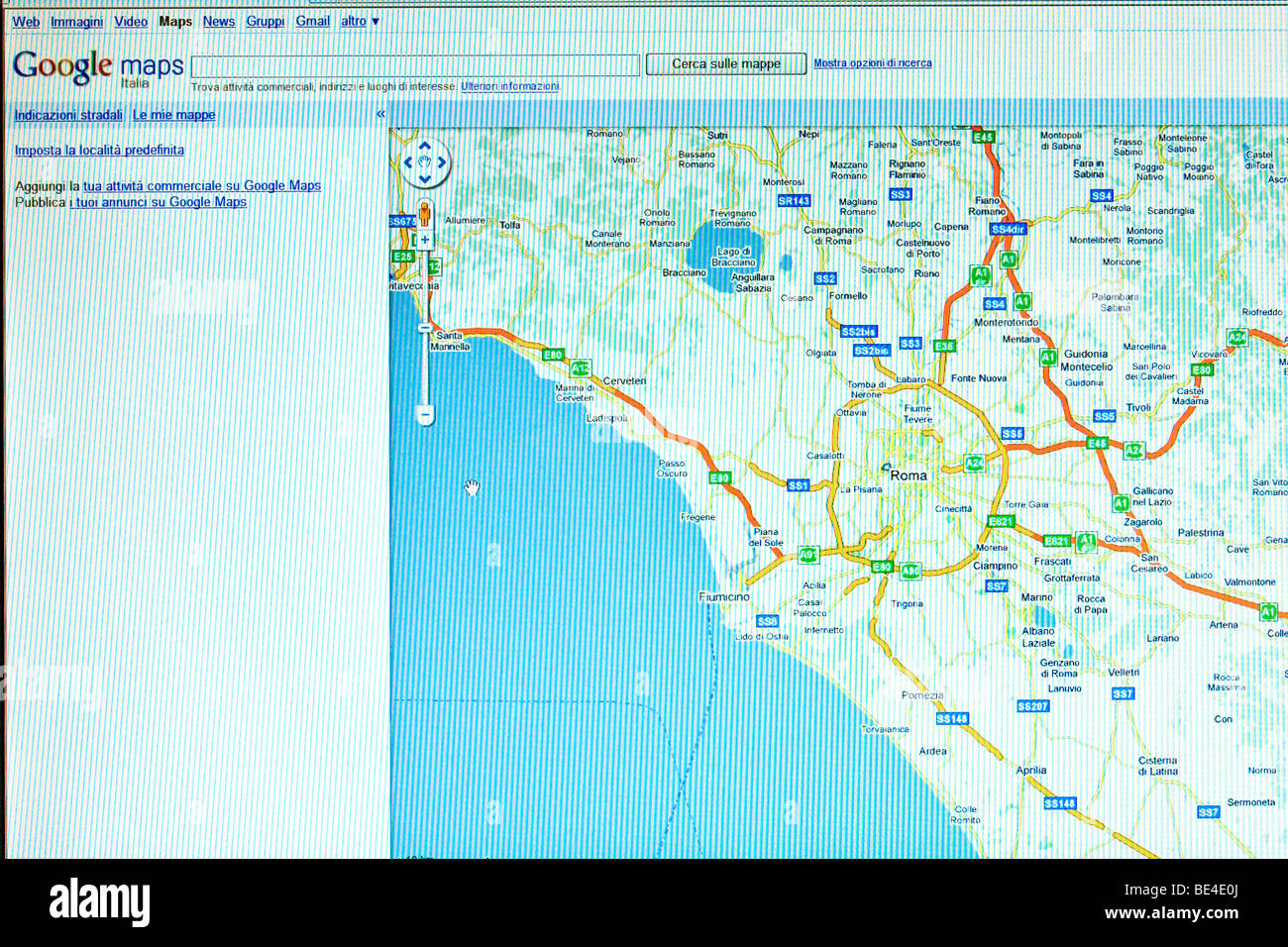Open the Web tab in the top bar
1288x947 pixels.
26,22
